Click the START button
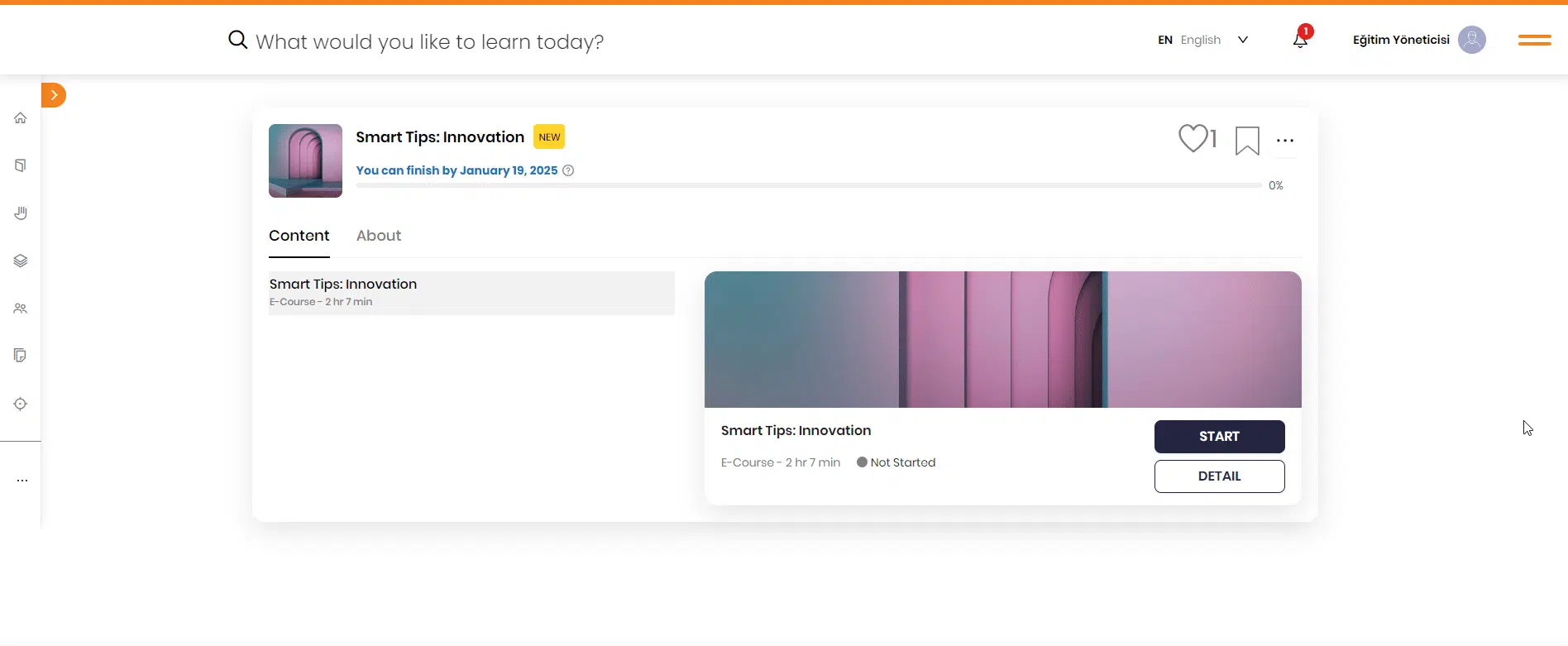Viewport: 1568px width, 646px height. [1219, 437]
